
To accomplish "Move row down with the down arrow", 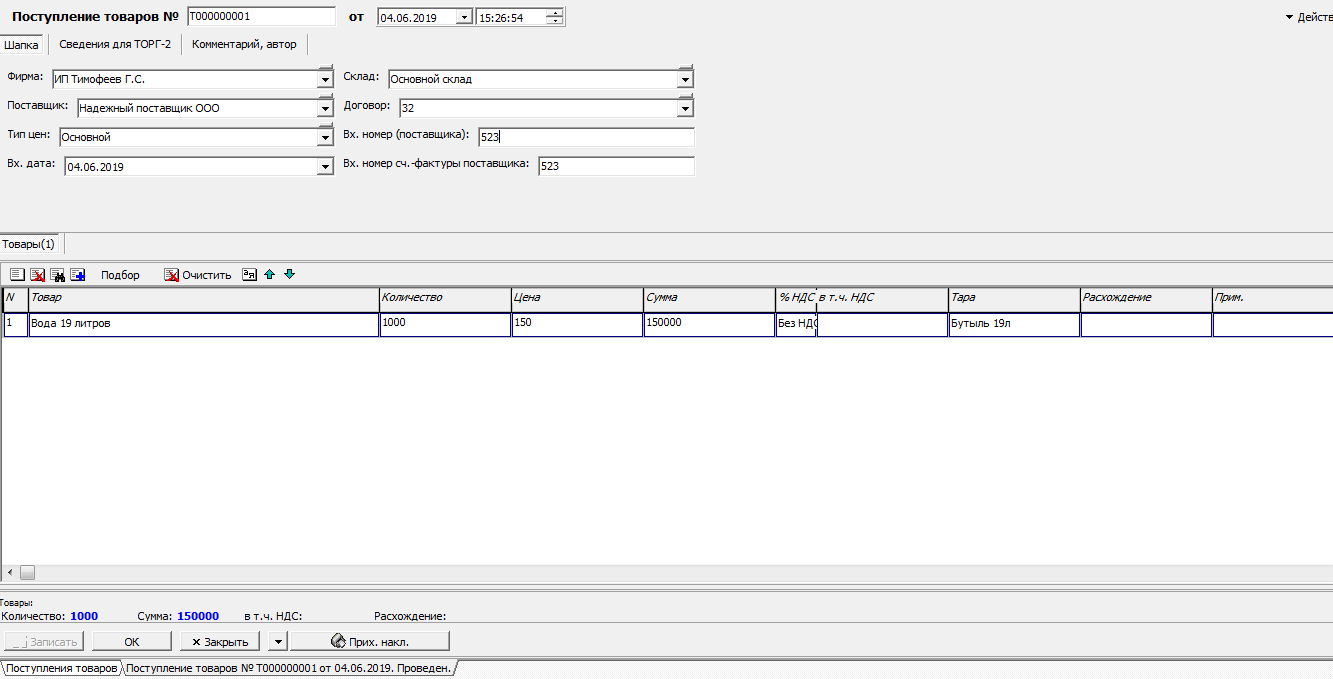I will click(x=289, y=274).
